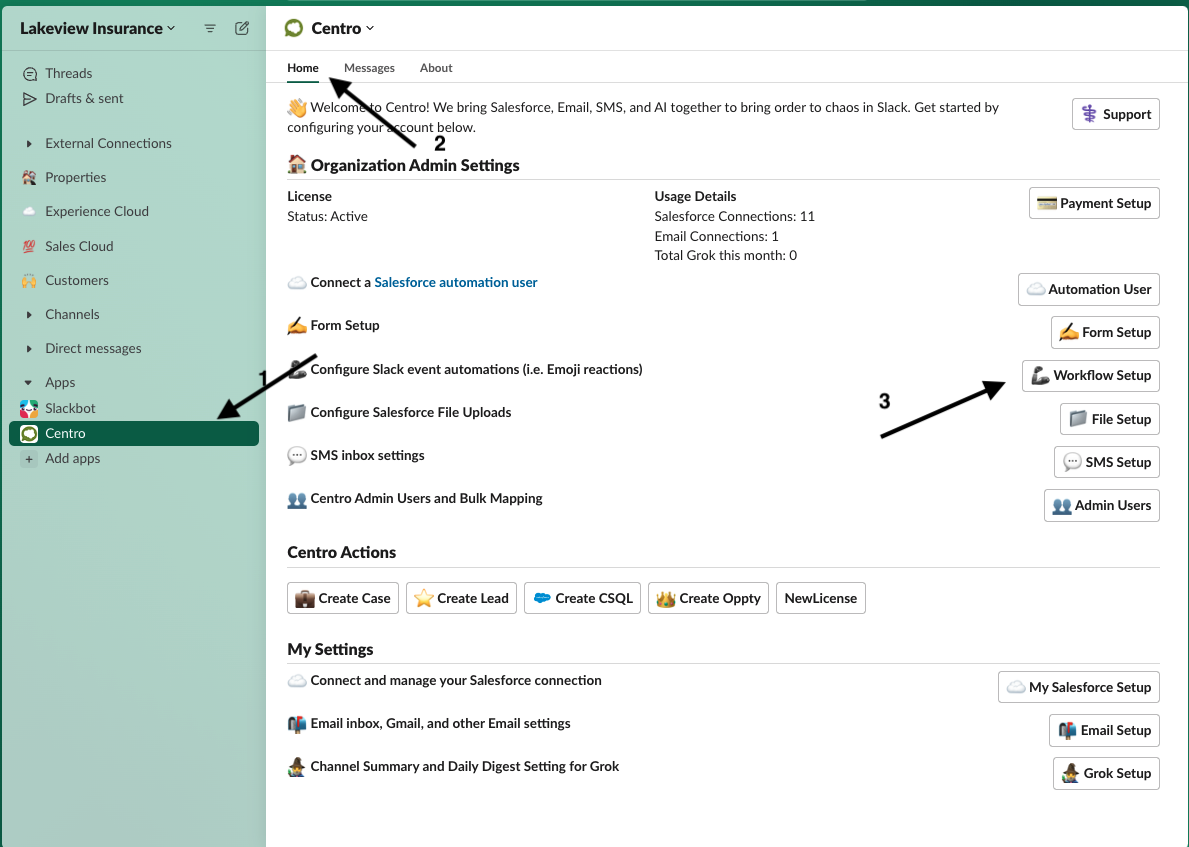Viewport: 1189px width, 847px height.
Task: Click the speech bubble icon beside SMS inbox settings
Action: coord(296,456)
